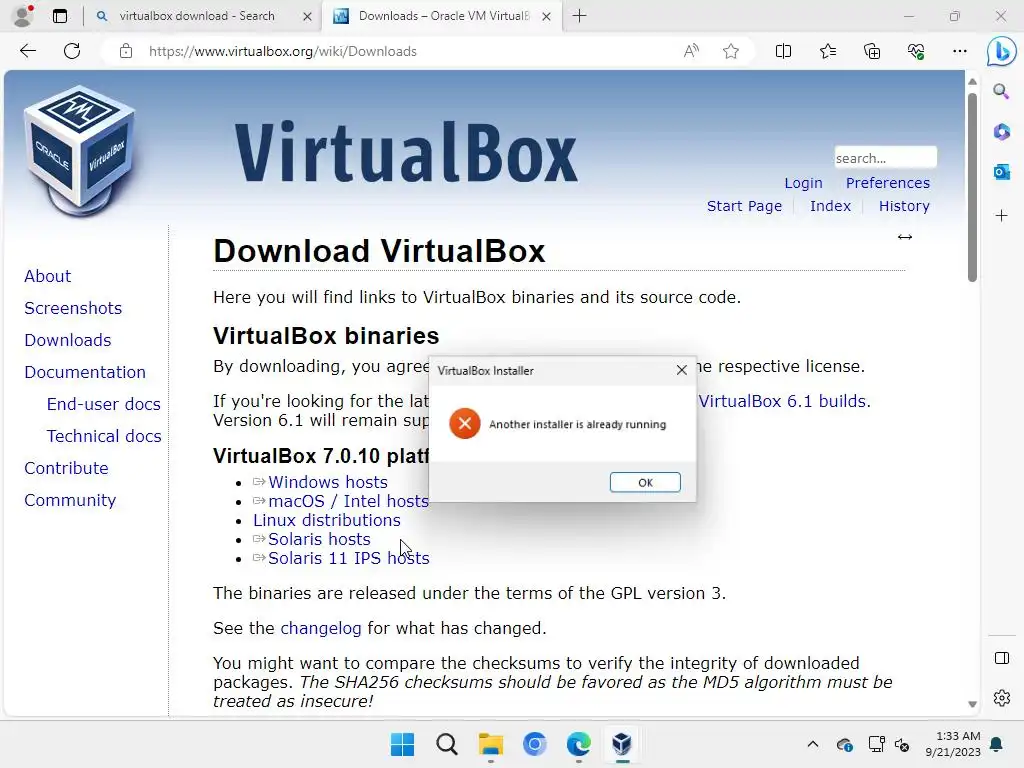Open Settings and more ellipsis menu

click(x=959, y=51)
